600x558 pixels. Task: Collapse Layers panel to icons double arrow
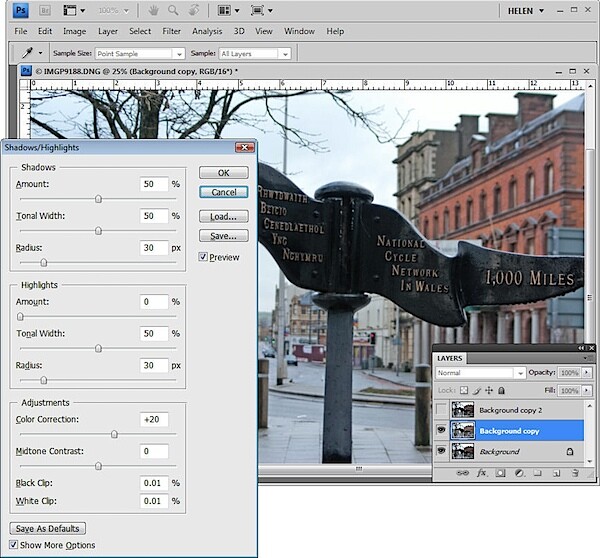(582, 348)
